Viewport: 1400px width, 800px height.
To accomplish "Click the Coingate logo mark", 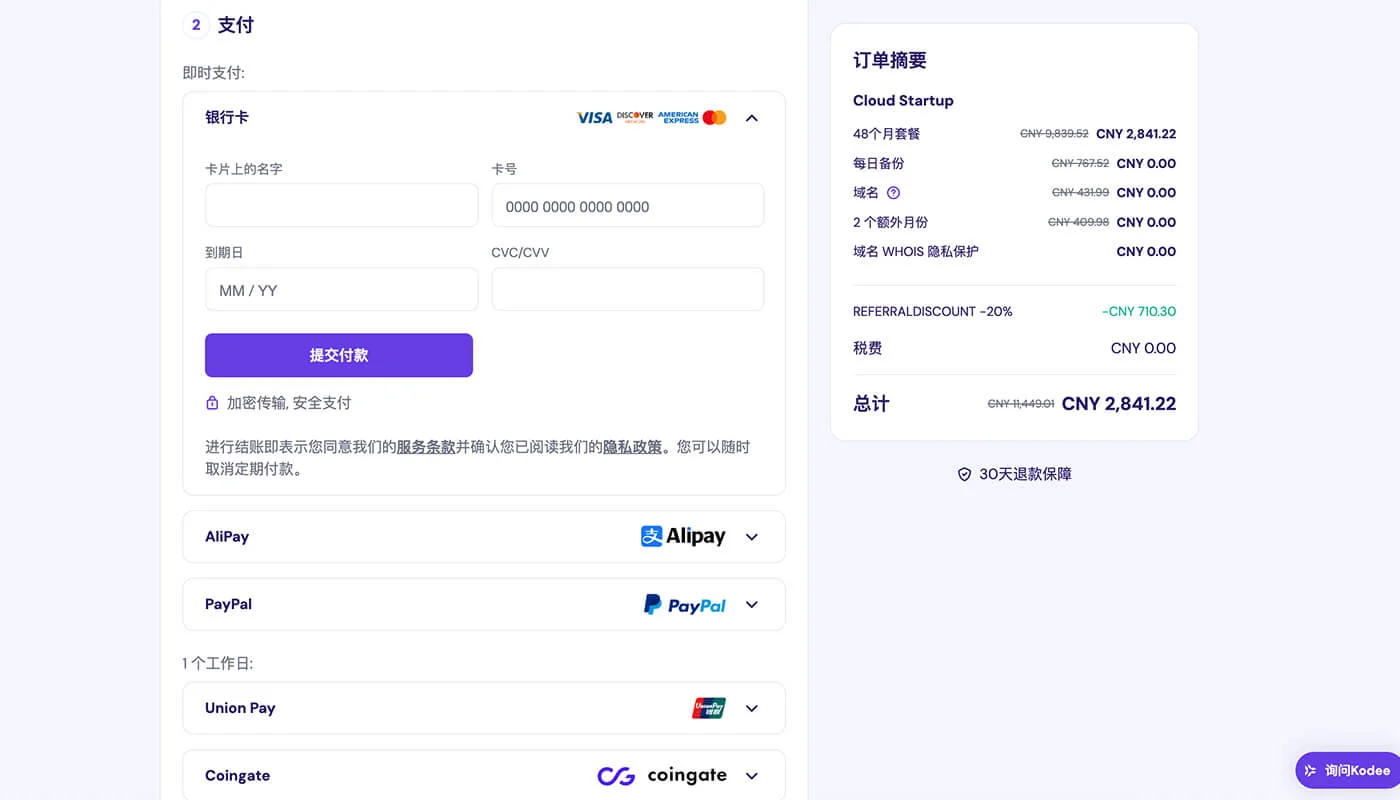I will coord(618,775).
